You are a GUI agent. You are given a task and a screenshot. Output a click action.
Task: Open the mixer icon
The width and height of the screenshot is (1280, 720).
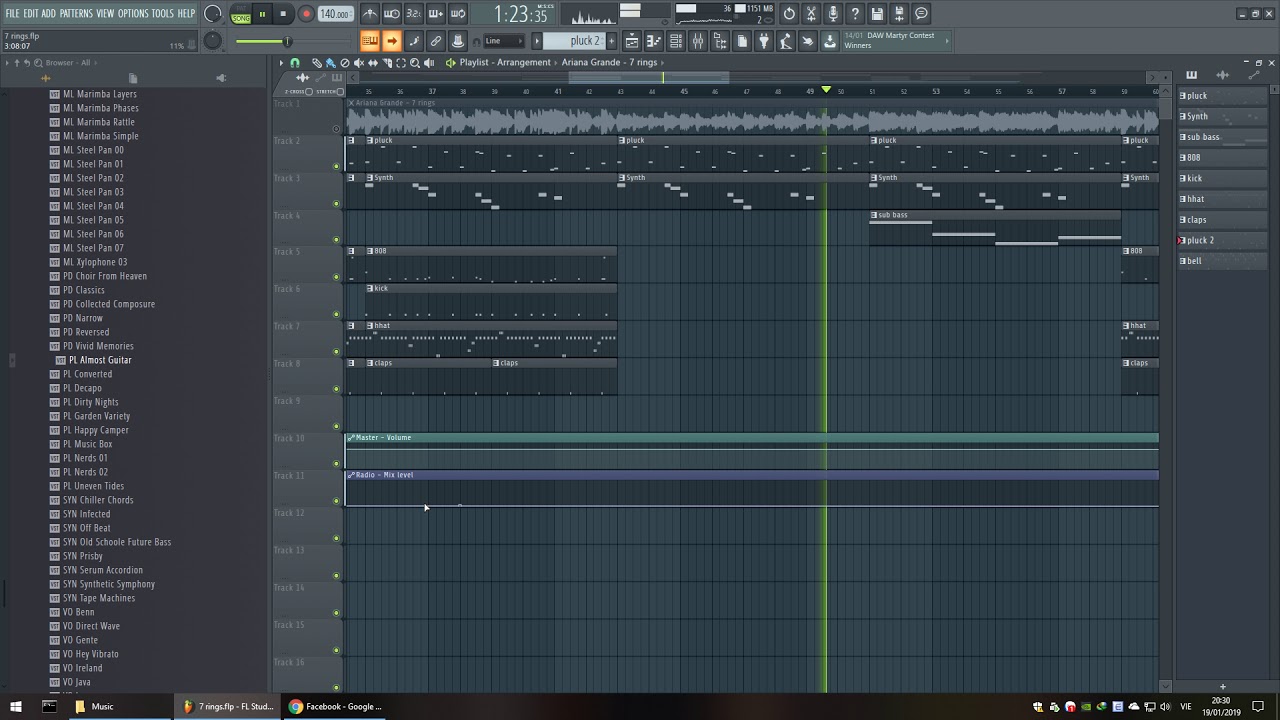click(x=698, y=41)
